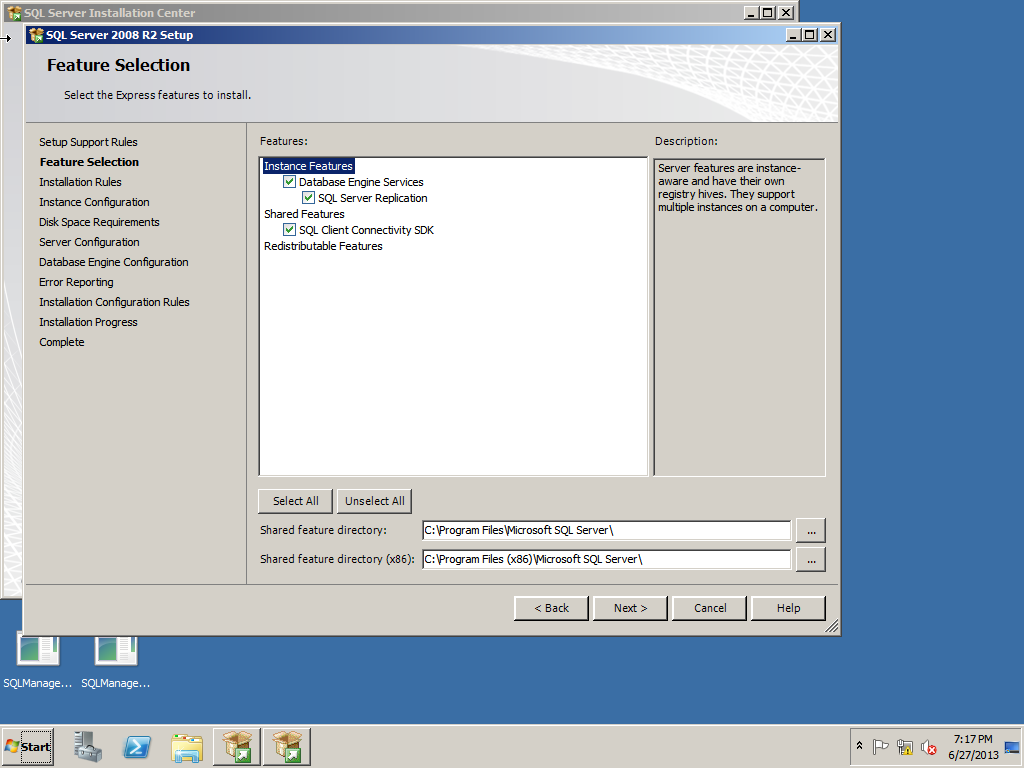
Task: Click the Unselect All button
Action: click(374, 501)
